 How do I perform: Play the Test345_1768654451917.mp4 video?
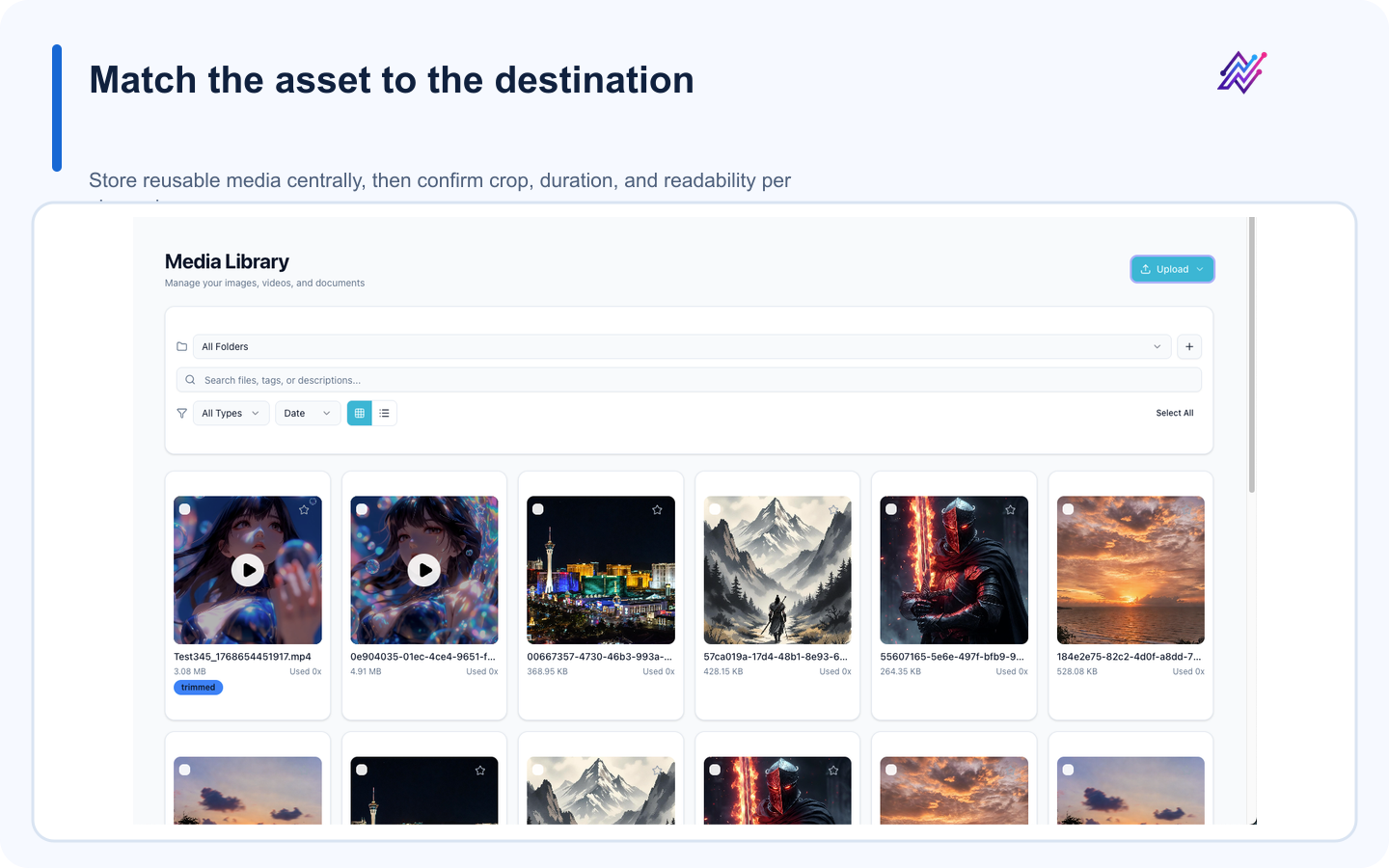tap(248, 570)
